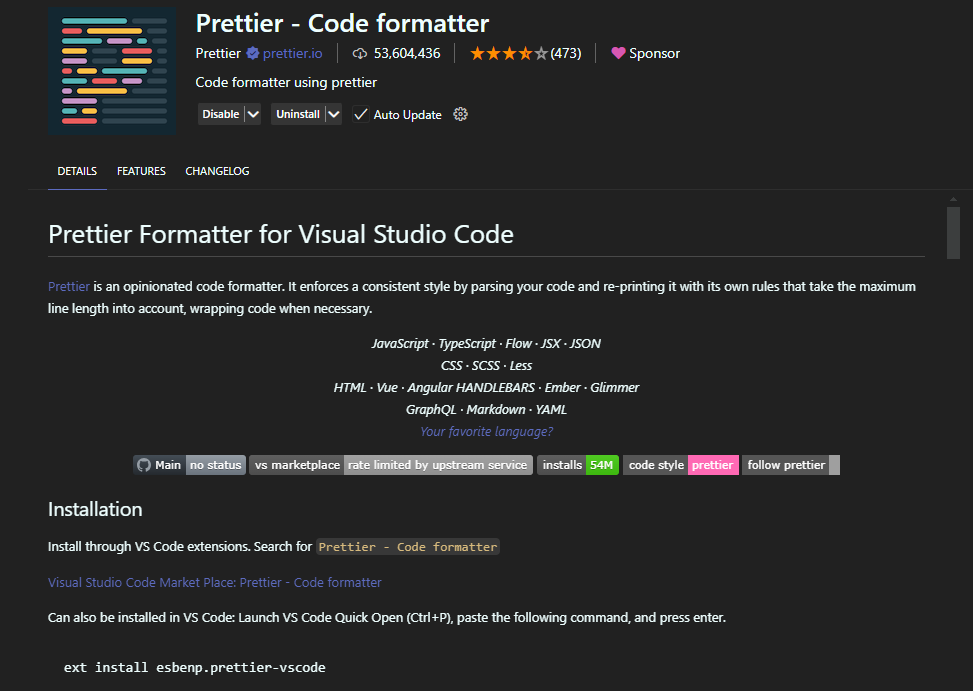Open the Prettier link in the description
Screen dimensions: 973x691
coord(69,287)
